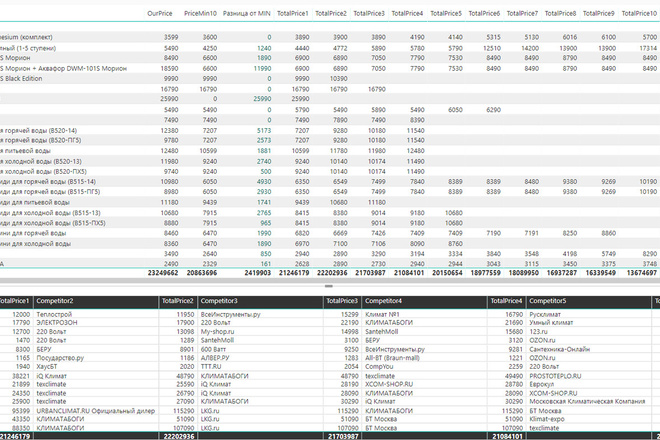Select competitor cell 'Теплострой'
Viewport: 660px width, 440px height.
click(54, 314)
